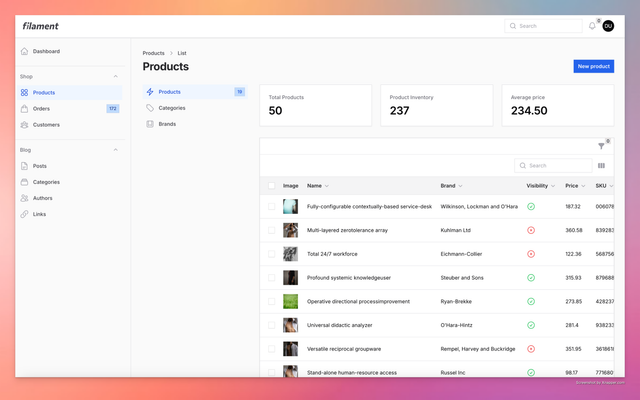
Task: Switch to the Categories sub-navigation tab
Action: (195, 108)
